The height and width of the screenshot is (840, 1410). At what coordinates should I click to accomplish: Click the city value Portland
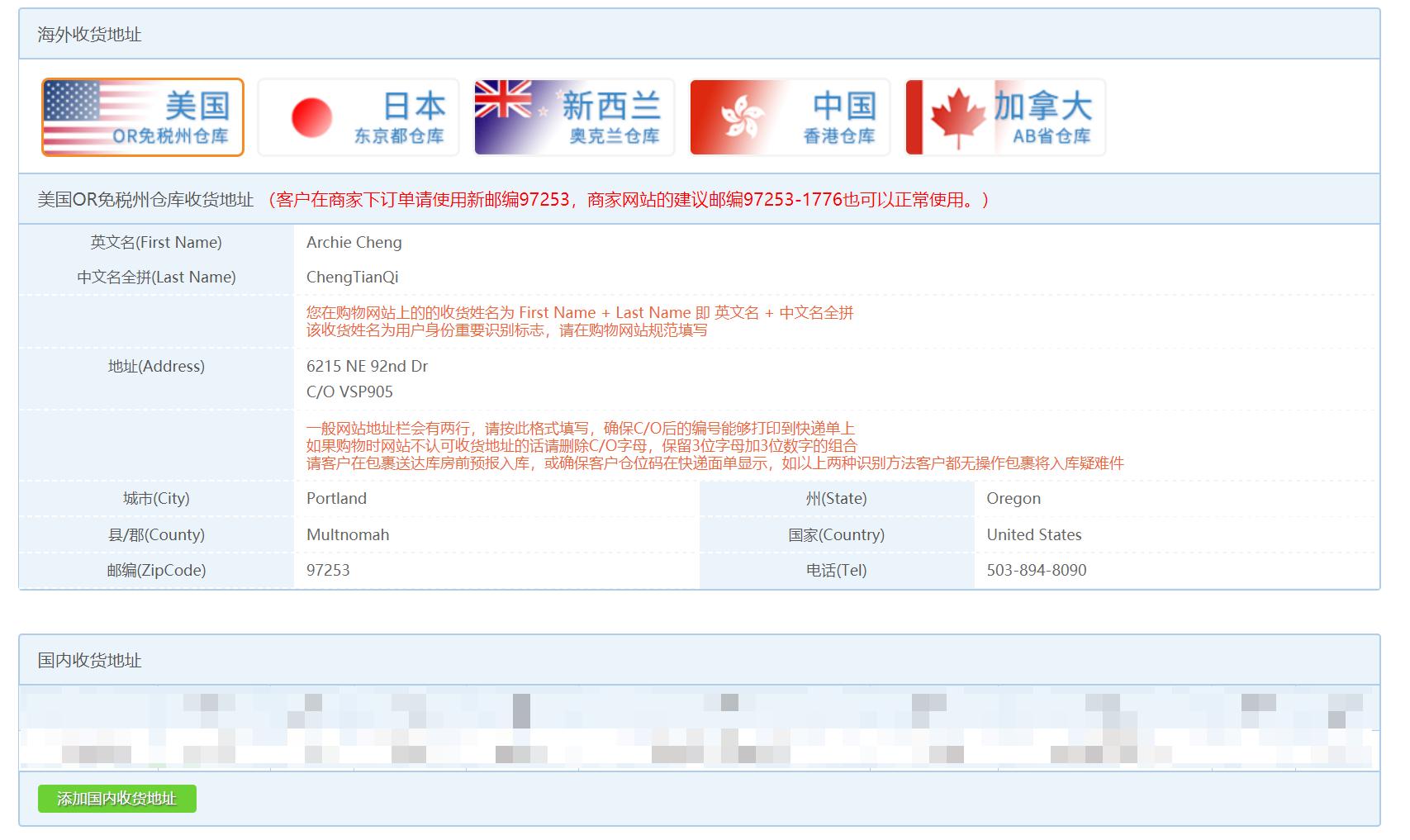pyautogui.click(x=335, y=498)
